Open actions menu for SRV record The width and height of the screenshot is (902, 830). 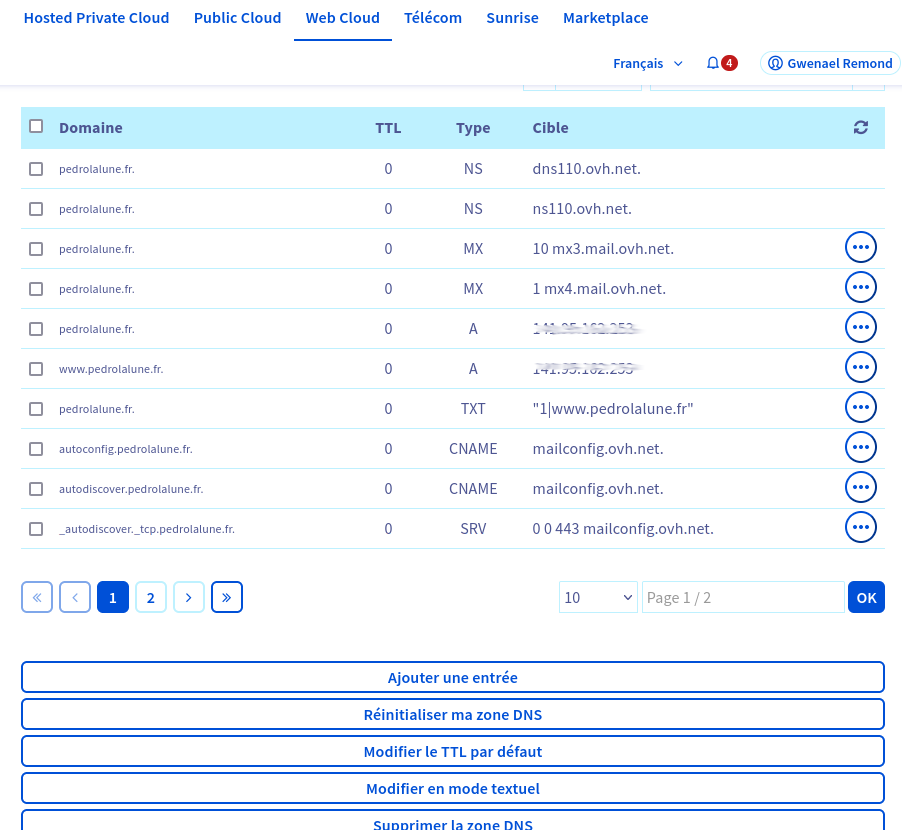tap(860, 527)
